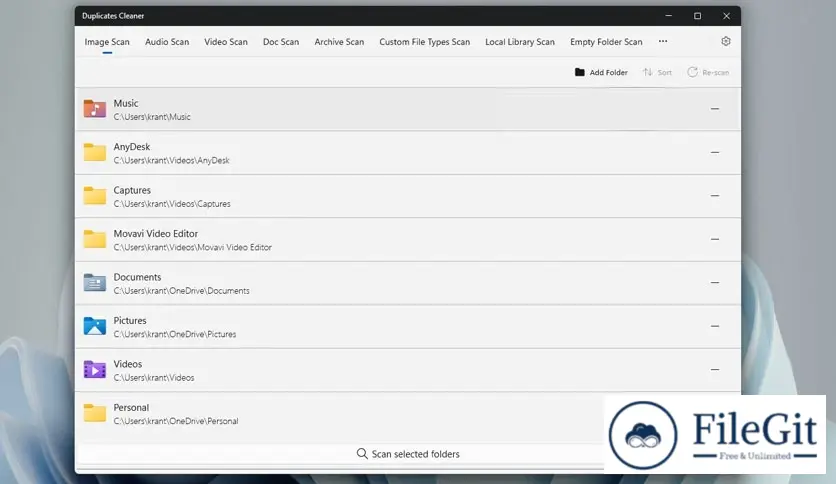
Task: Click path C:\Users\krant\OneDrive\Documents
Action: click(181, 291)
